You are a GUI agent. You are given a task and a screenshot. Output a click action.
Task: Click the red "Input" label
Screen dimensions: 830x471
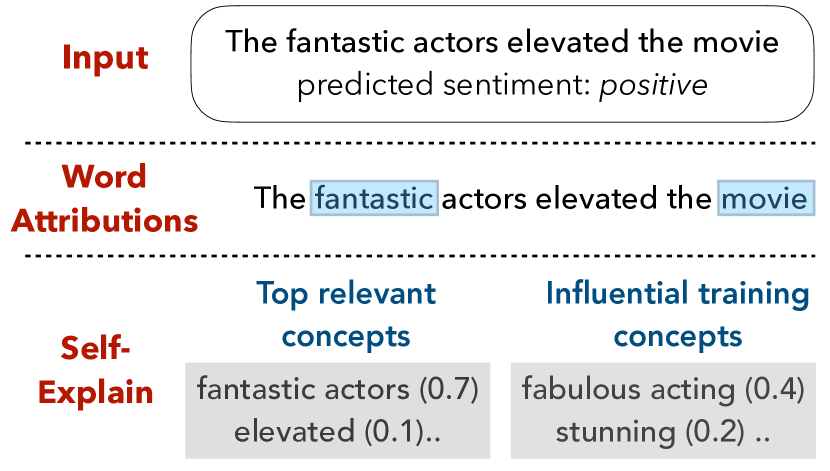105,57
